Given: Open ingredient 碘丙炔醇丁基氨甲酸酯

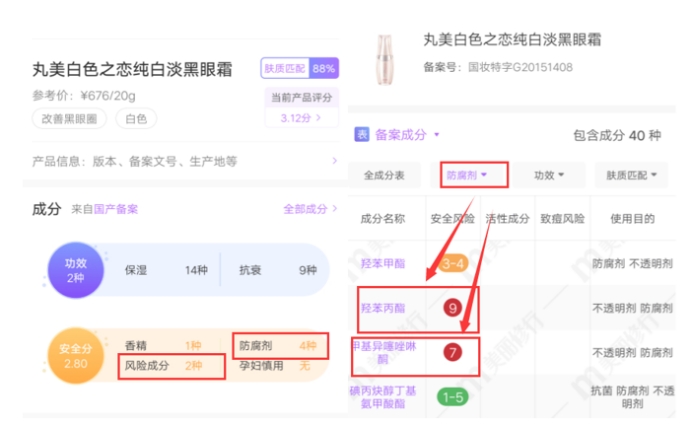Looking at the screenshot, I should [x=383, y=397].
